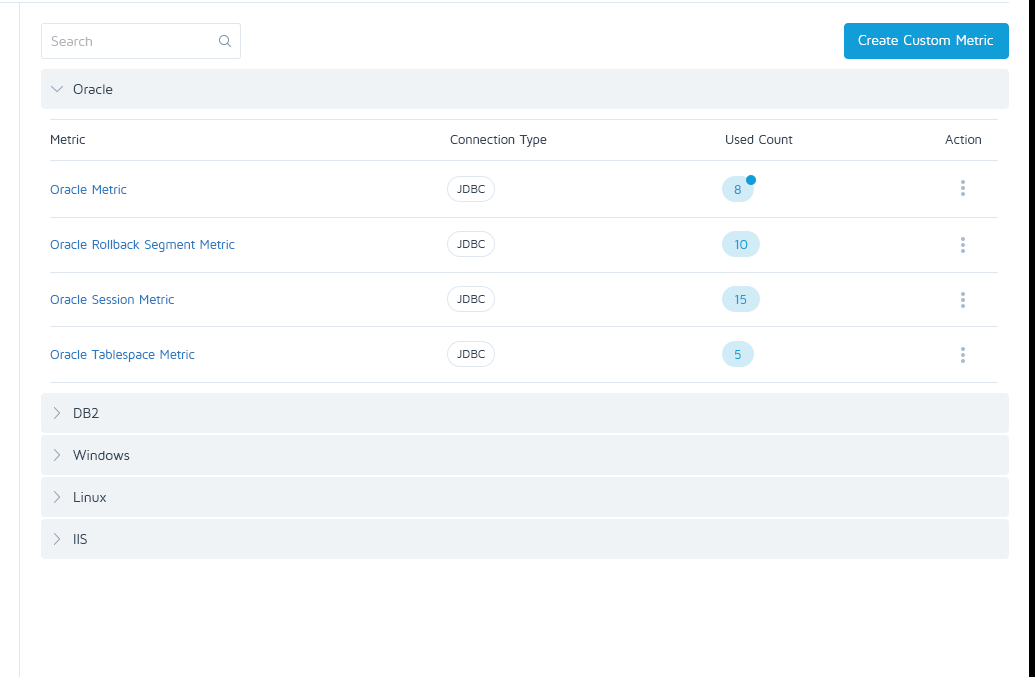
Task: Click the Create Custom Metric button
Action: pos(925,41)
